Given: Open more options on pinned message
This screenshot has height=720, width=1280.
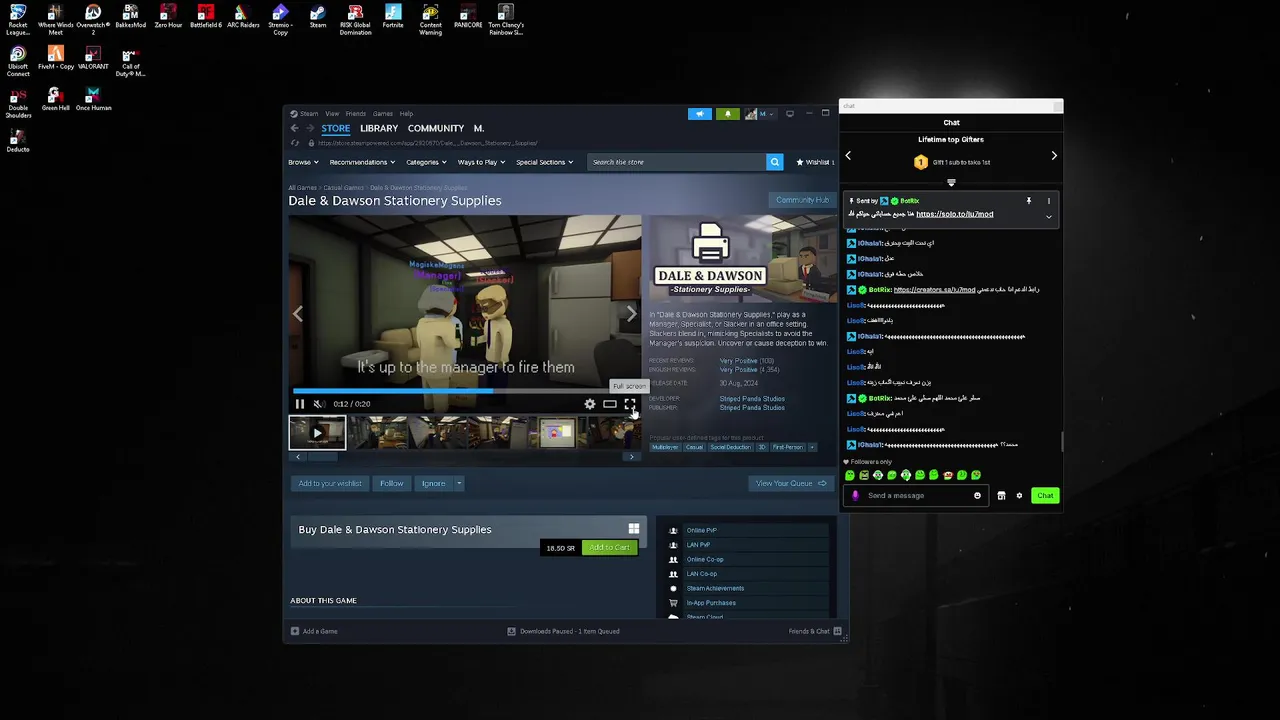Looking at the screenshot, I should [x=1048, y=201].
